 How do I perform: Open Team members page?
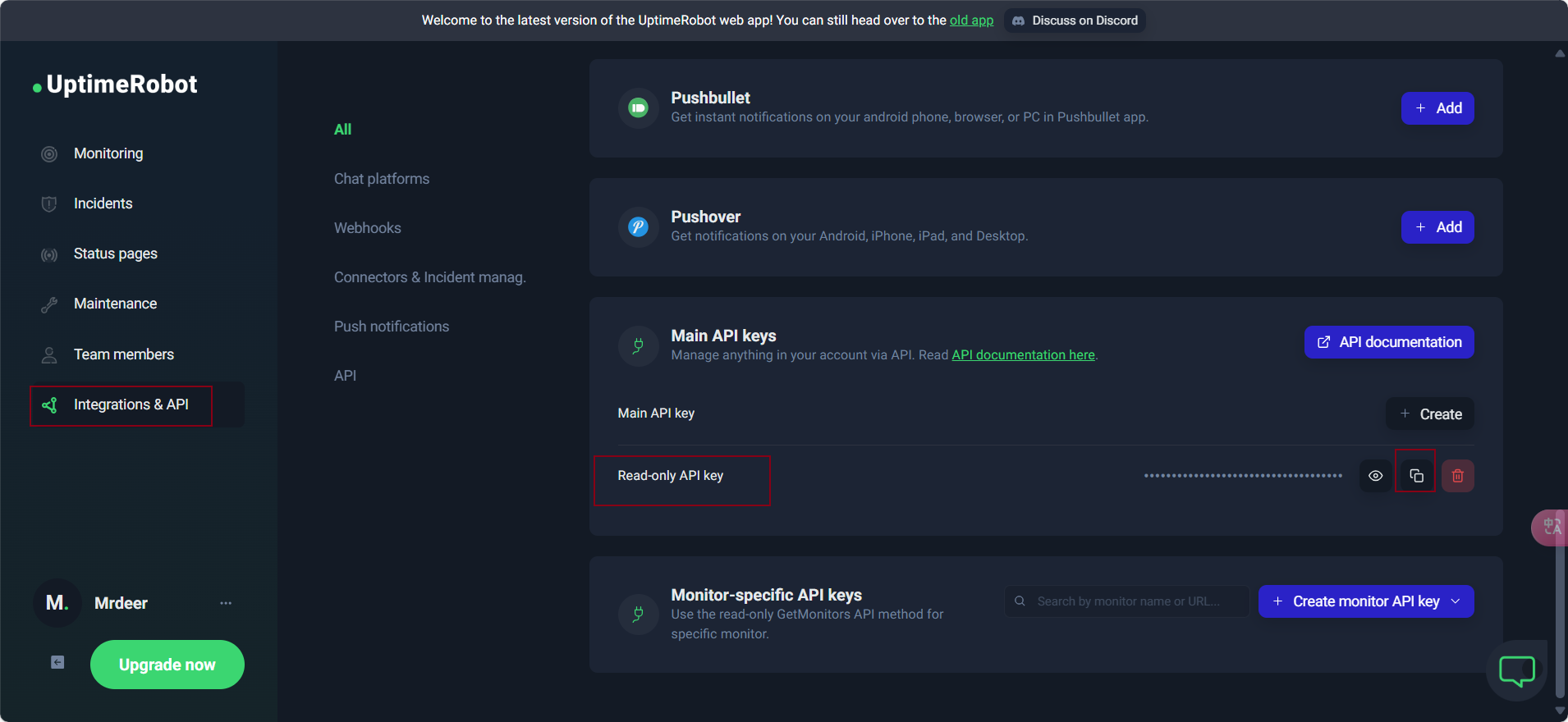pyautogui.click(x=123, y=354)
